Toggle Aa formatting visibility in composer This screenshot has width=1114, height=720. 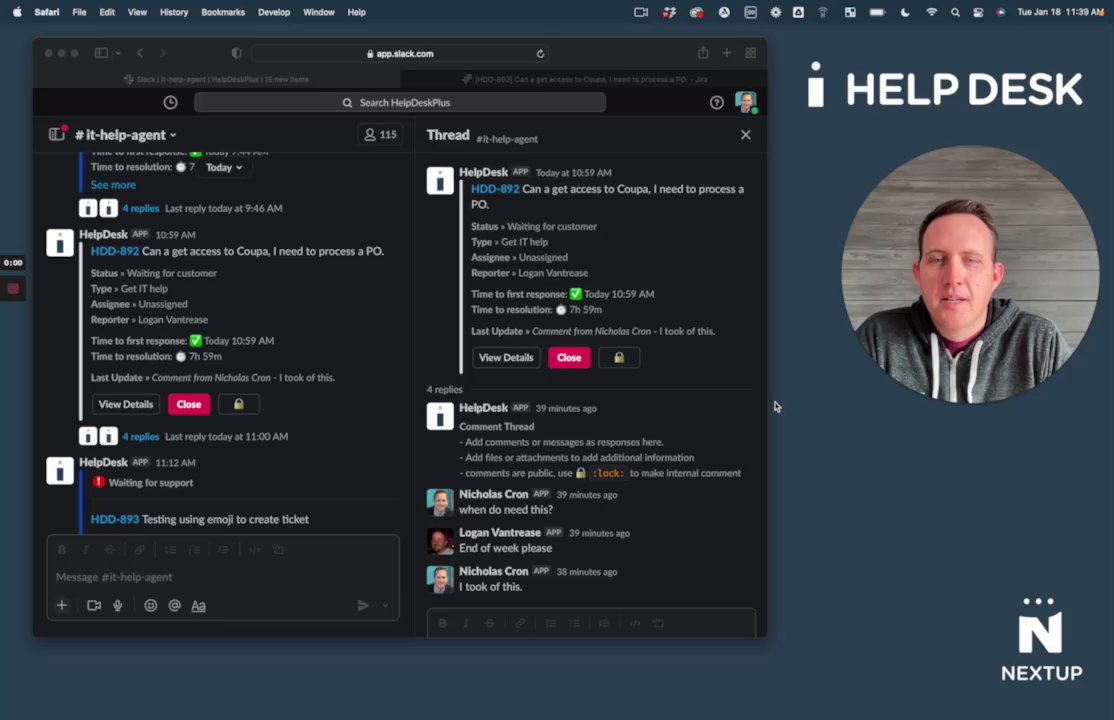click(198, 606)
